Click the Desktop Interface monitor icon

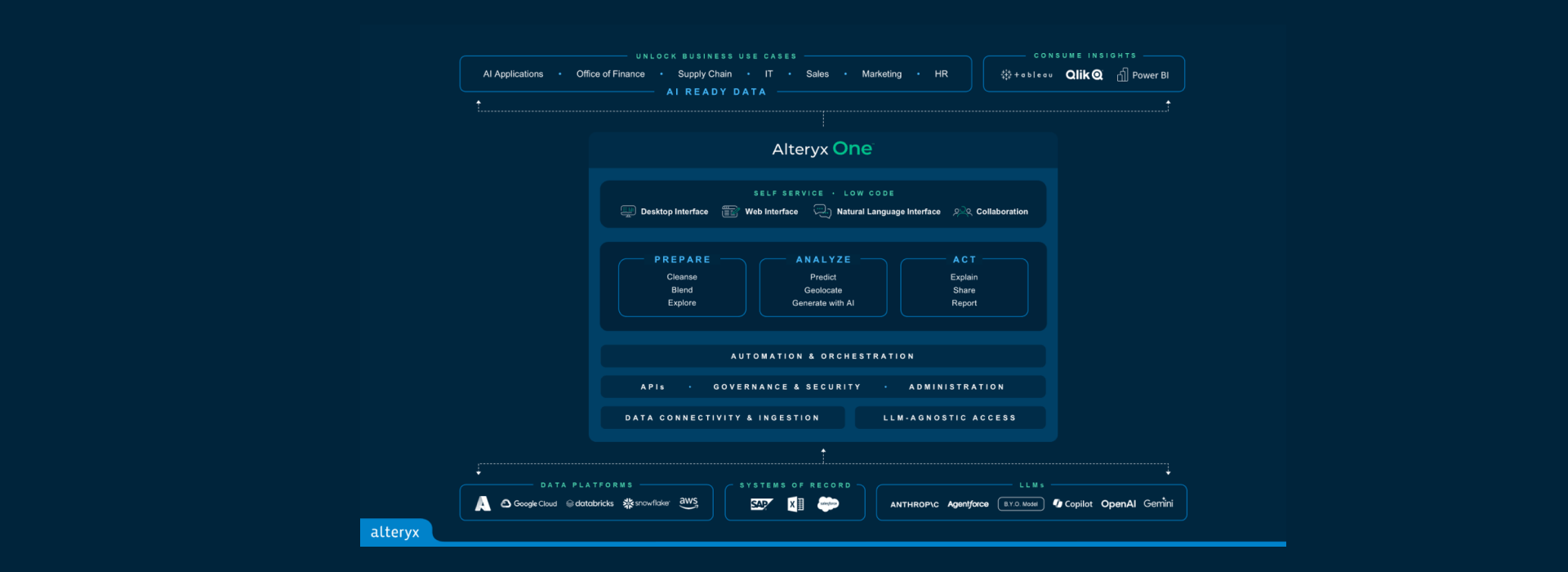click(x=628, y=212)
